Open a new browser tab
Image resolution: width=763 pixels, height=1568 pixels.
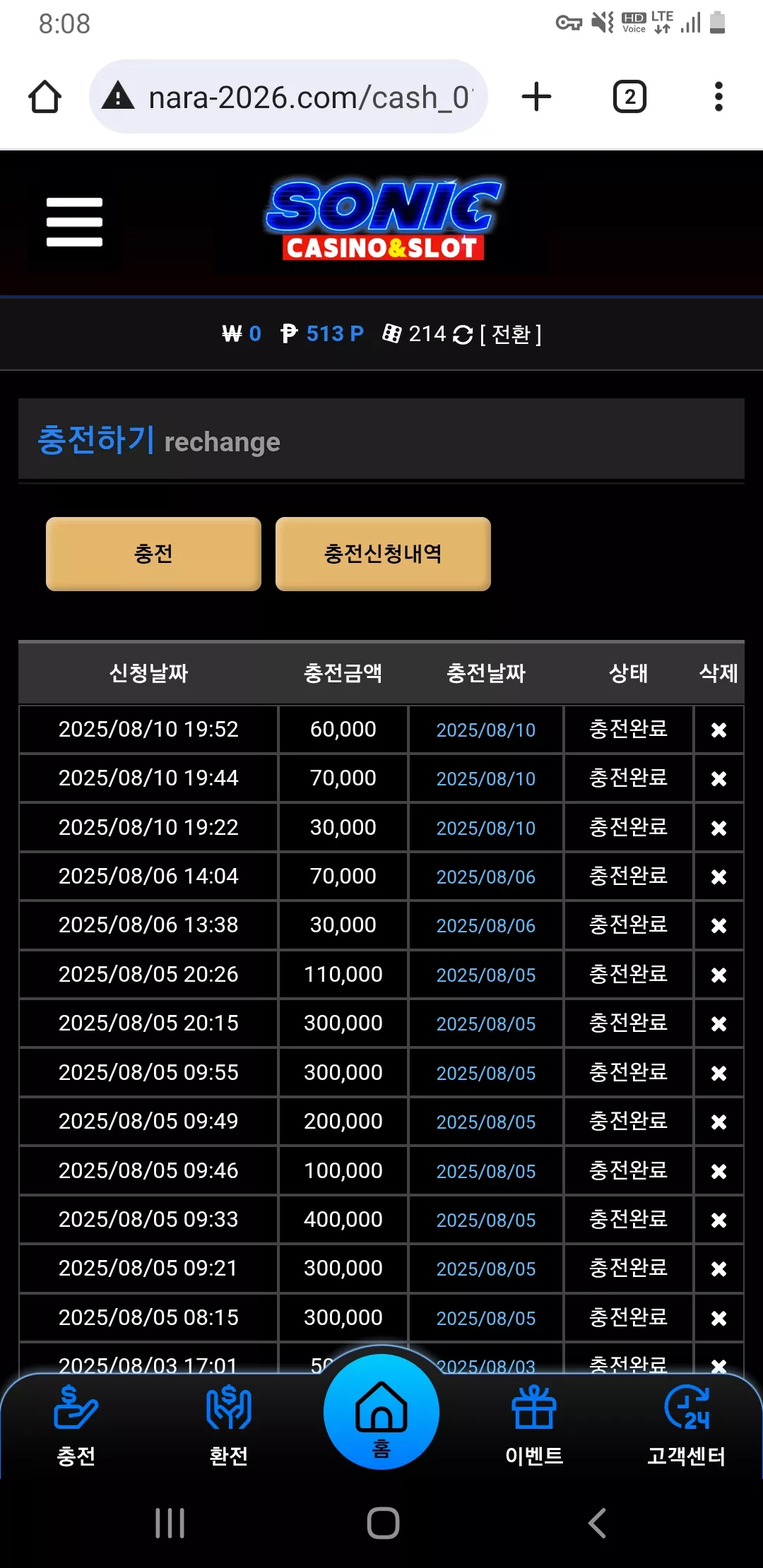click(536, 97)
